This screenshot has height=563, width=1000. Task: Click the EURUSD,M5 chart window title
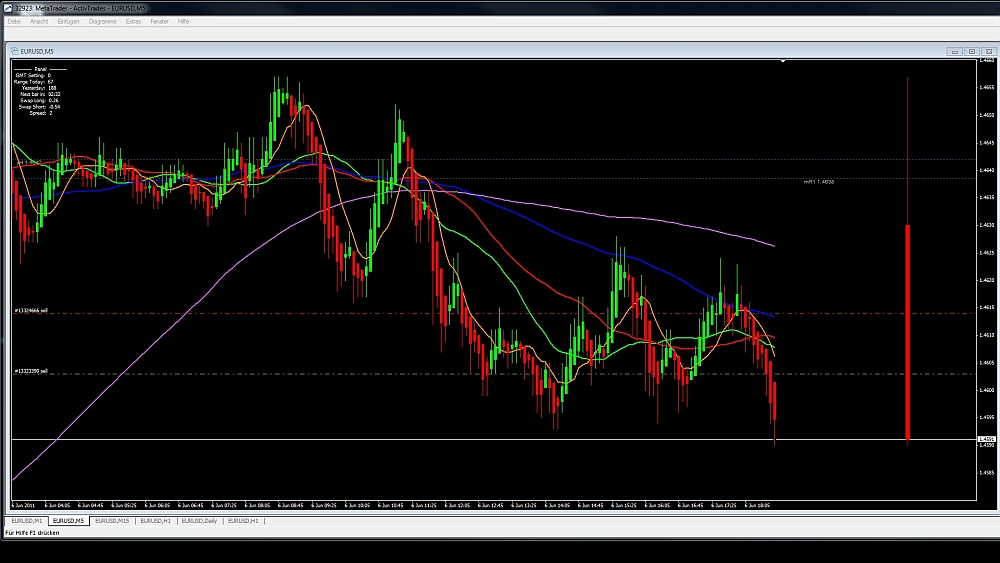37,51
